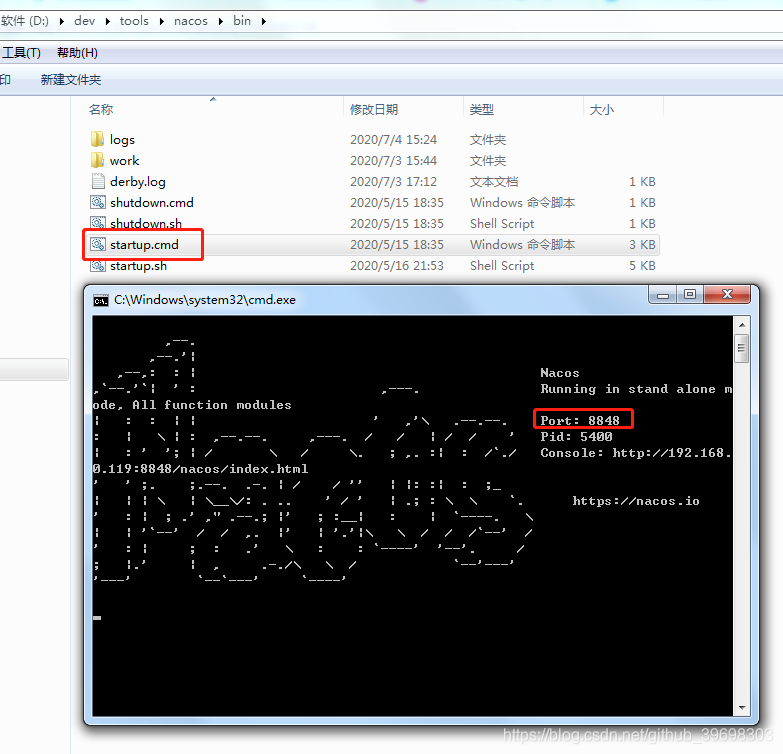Click the startup.cmd script icon
This screenshot has height=754, width=783.
(x=98, y=244)
